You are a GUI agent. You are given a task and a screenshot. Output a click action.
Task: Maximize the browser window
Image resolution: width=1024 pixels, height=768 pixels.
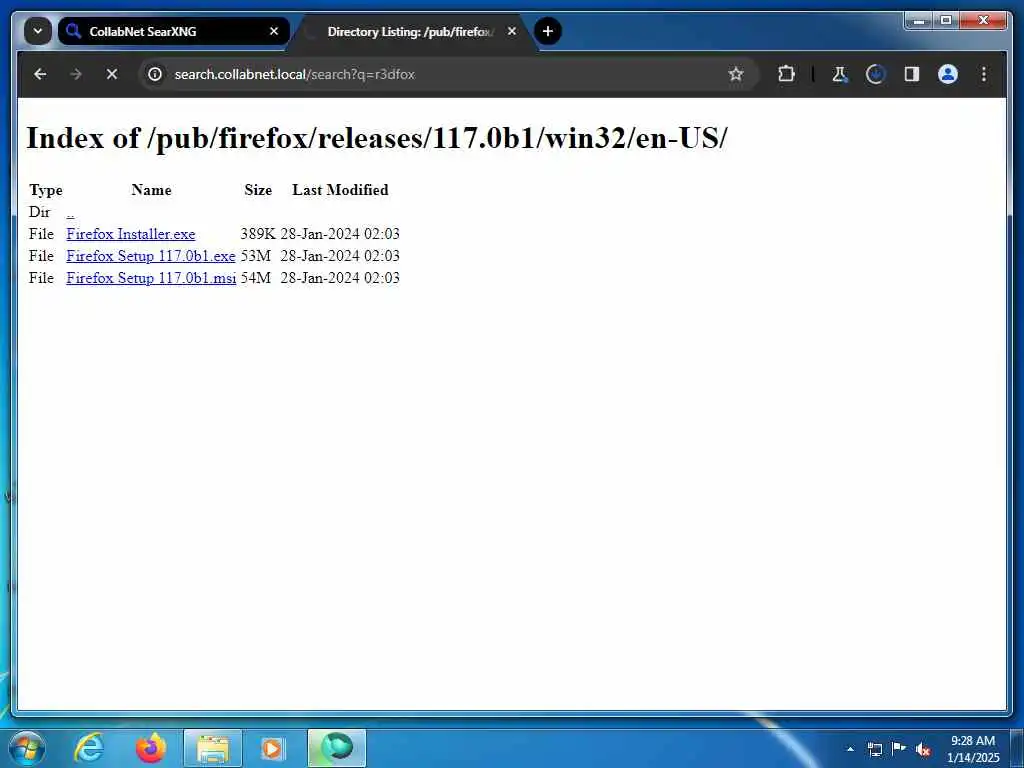[x=946, y=20]
